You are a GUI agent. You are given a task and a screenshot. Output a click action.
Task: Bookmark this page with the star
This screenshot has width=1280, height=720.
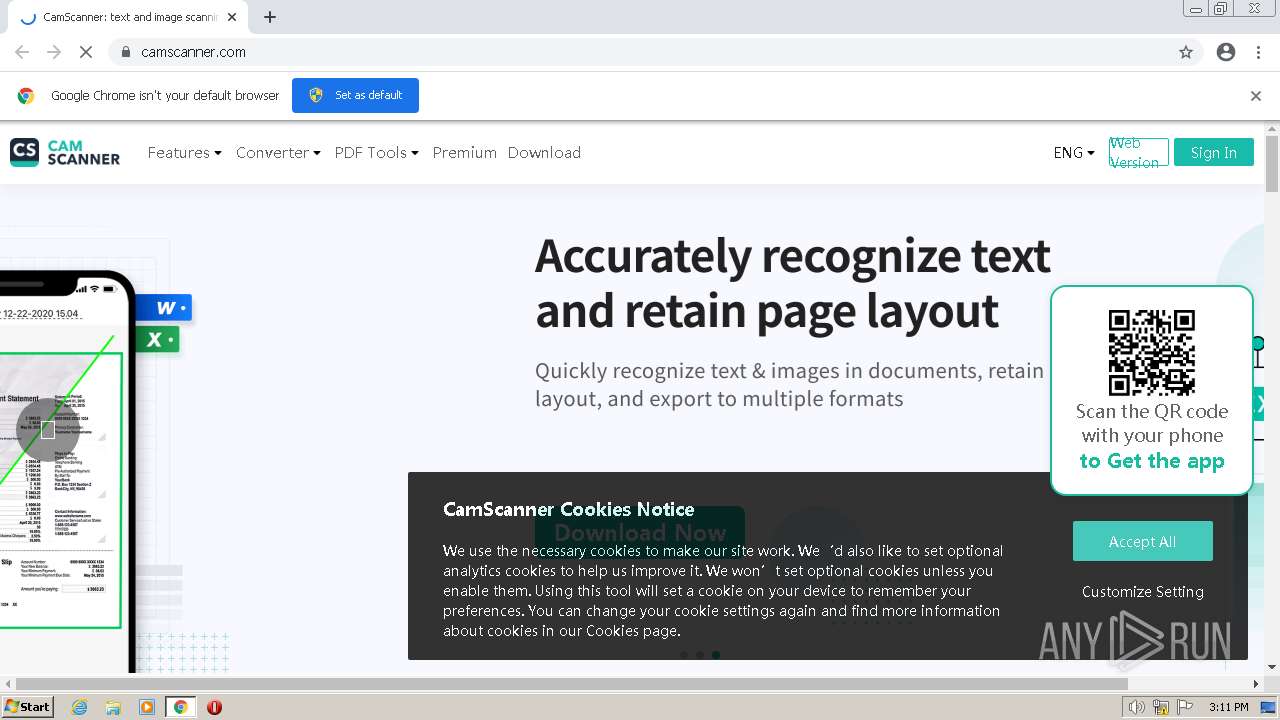(1186, 52)
